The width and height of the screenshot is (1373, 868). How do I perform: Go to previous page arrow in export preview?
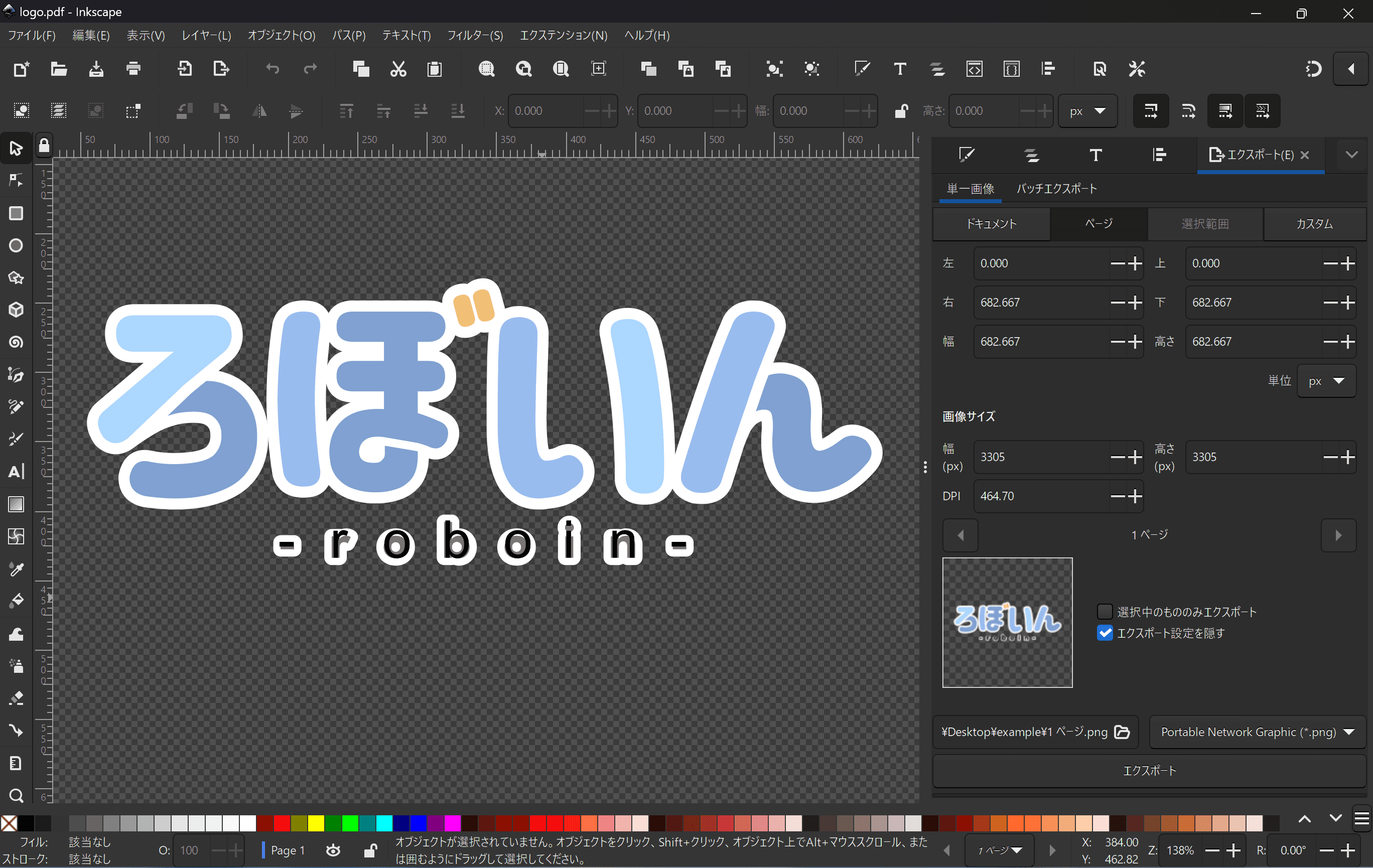coord(961,534)
